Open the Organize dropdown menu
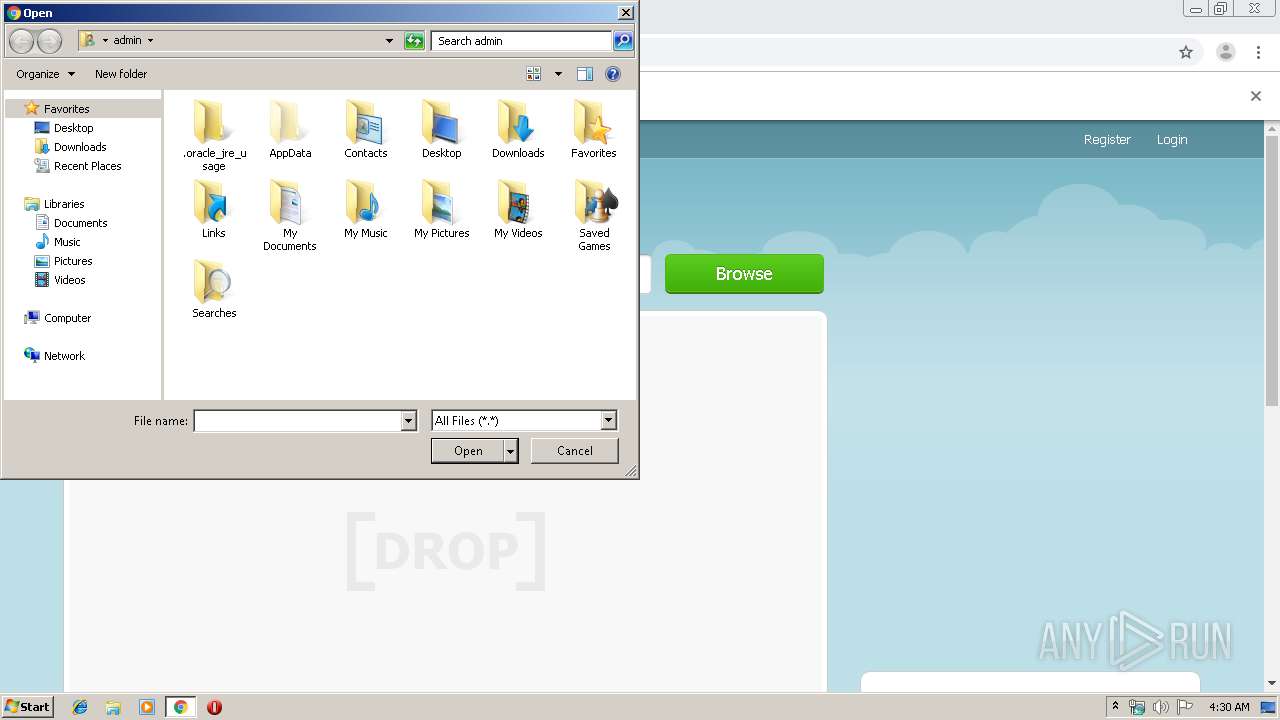 click(45, 74)
